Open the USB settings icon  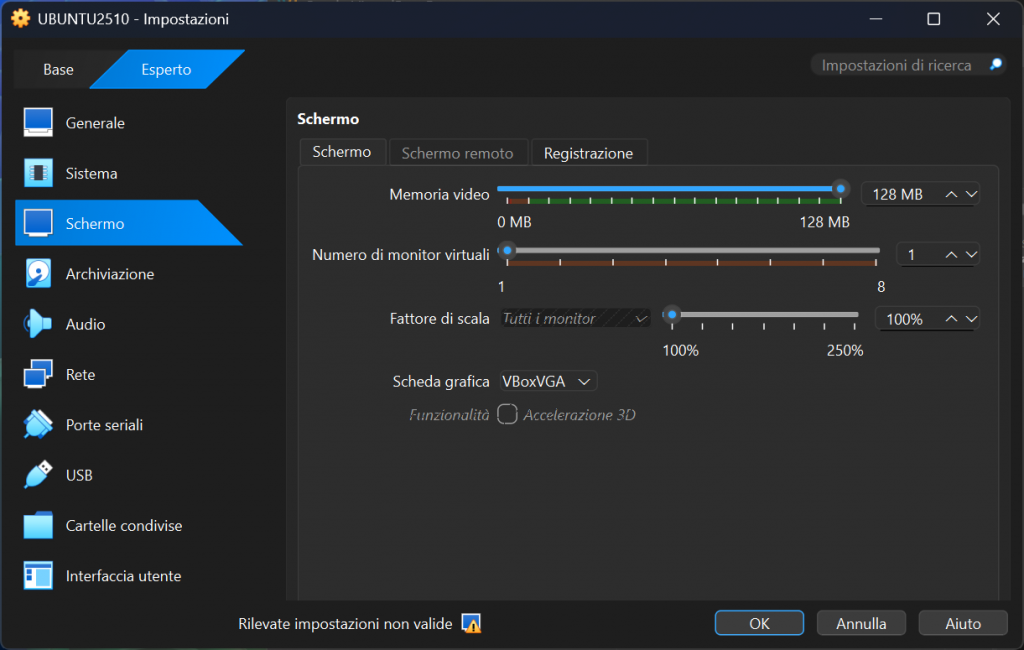[38, 475]
